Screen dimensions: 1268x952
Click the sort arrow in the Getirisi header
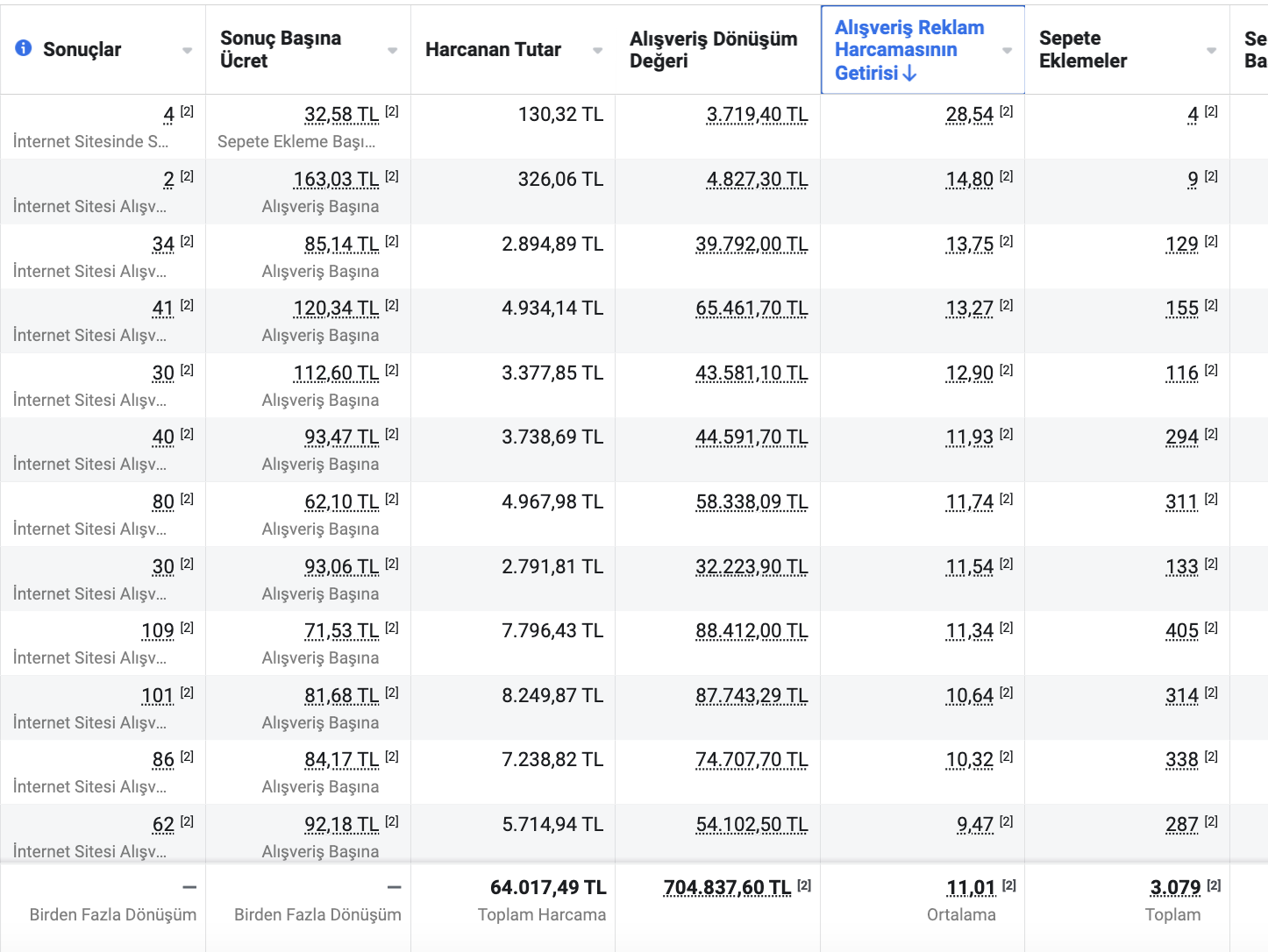[910, 74]
